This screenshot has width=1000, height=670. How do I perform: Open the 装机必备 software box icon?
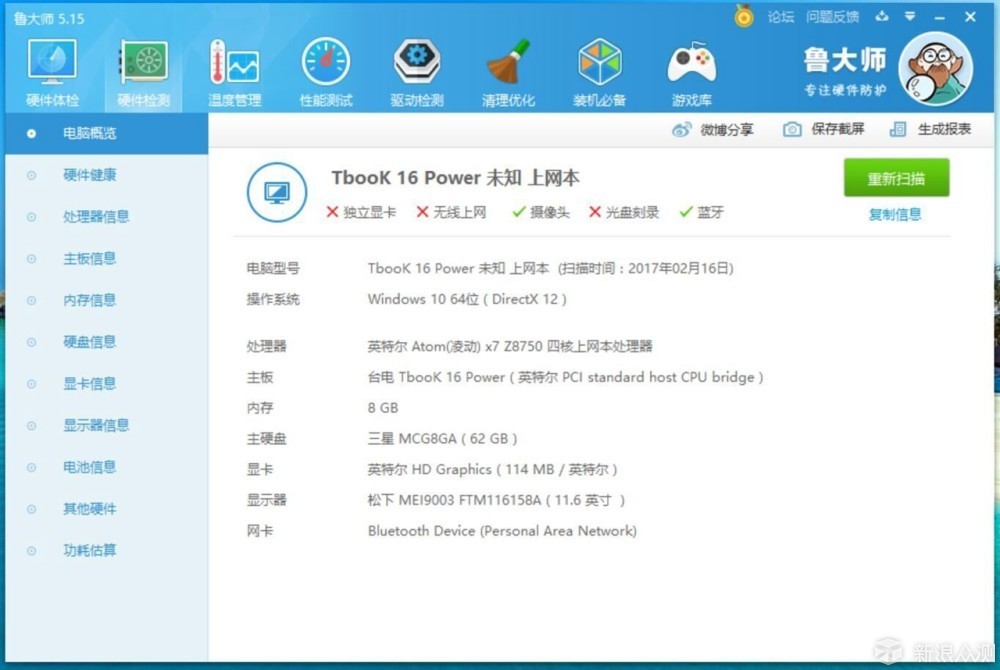point(598,62)
